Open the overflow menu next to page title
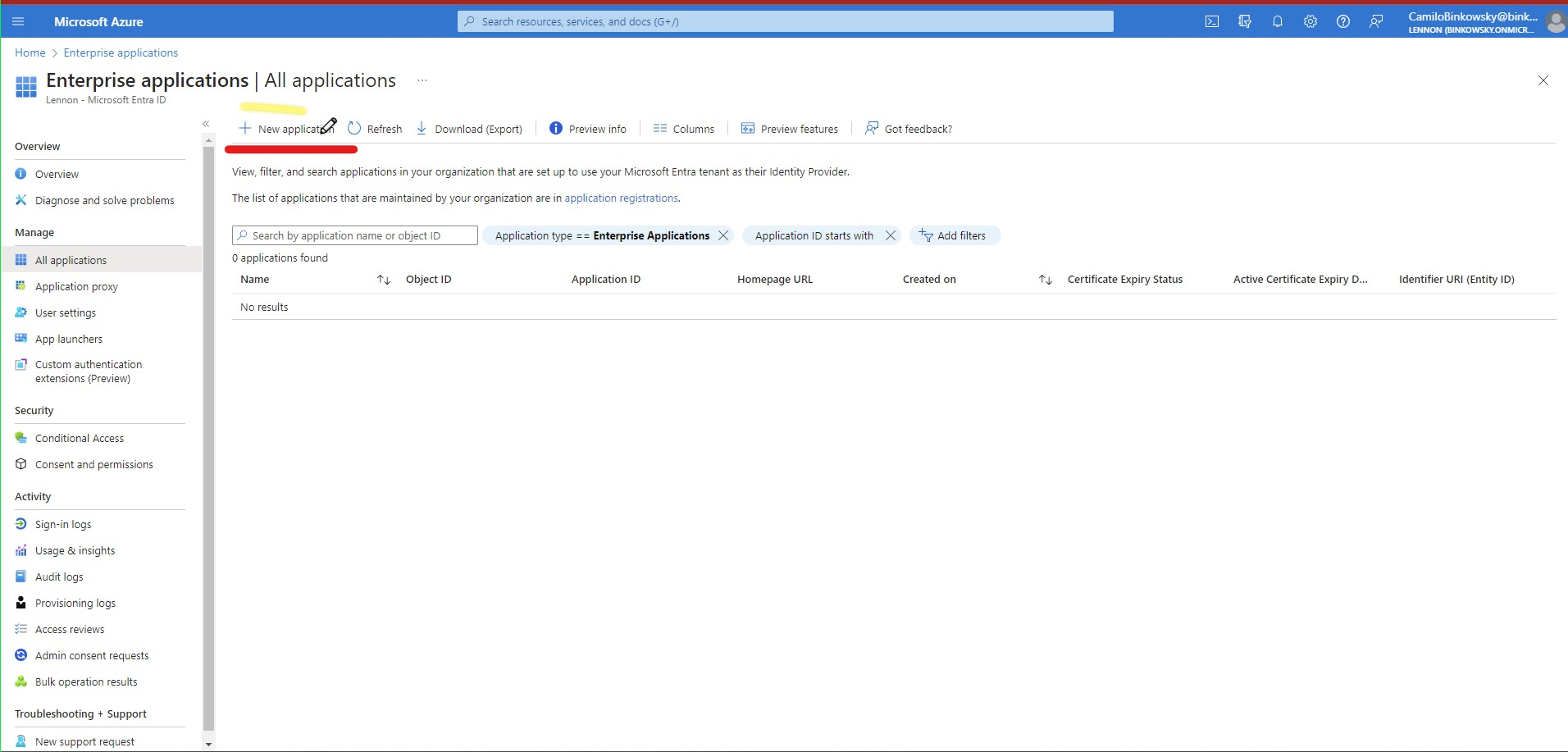Image resolution: width=1568 pixels, height=752 pixels. 422,80
